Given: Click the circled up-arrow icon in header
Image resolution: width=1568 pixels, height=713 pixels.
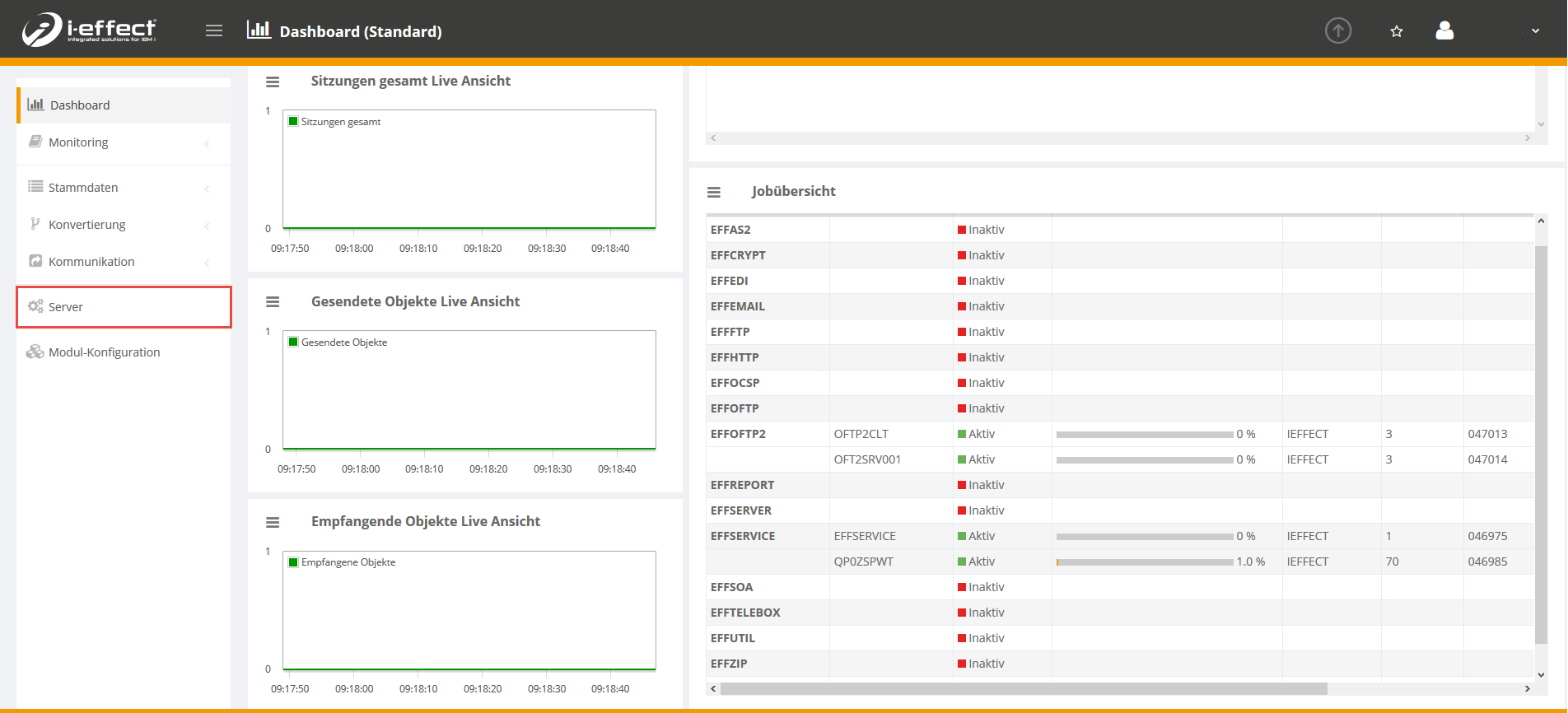Looking at the screenshot, I should [x=1338, y=31].
